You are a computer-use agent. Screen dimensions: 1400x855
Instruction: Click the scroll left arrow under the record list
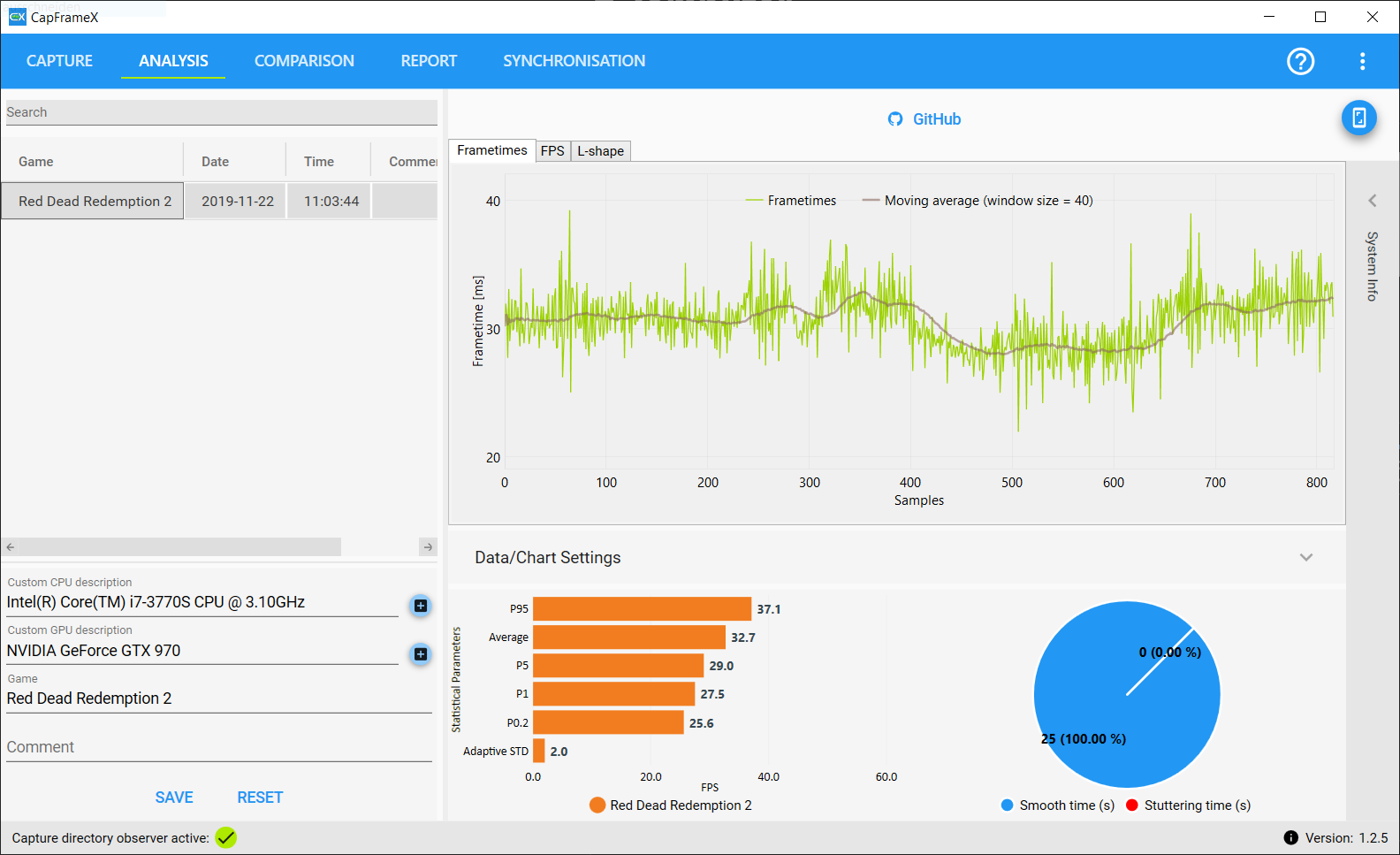pyautogui.click(x=11, y=547)
